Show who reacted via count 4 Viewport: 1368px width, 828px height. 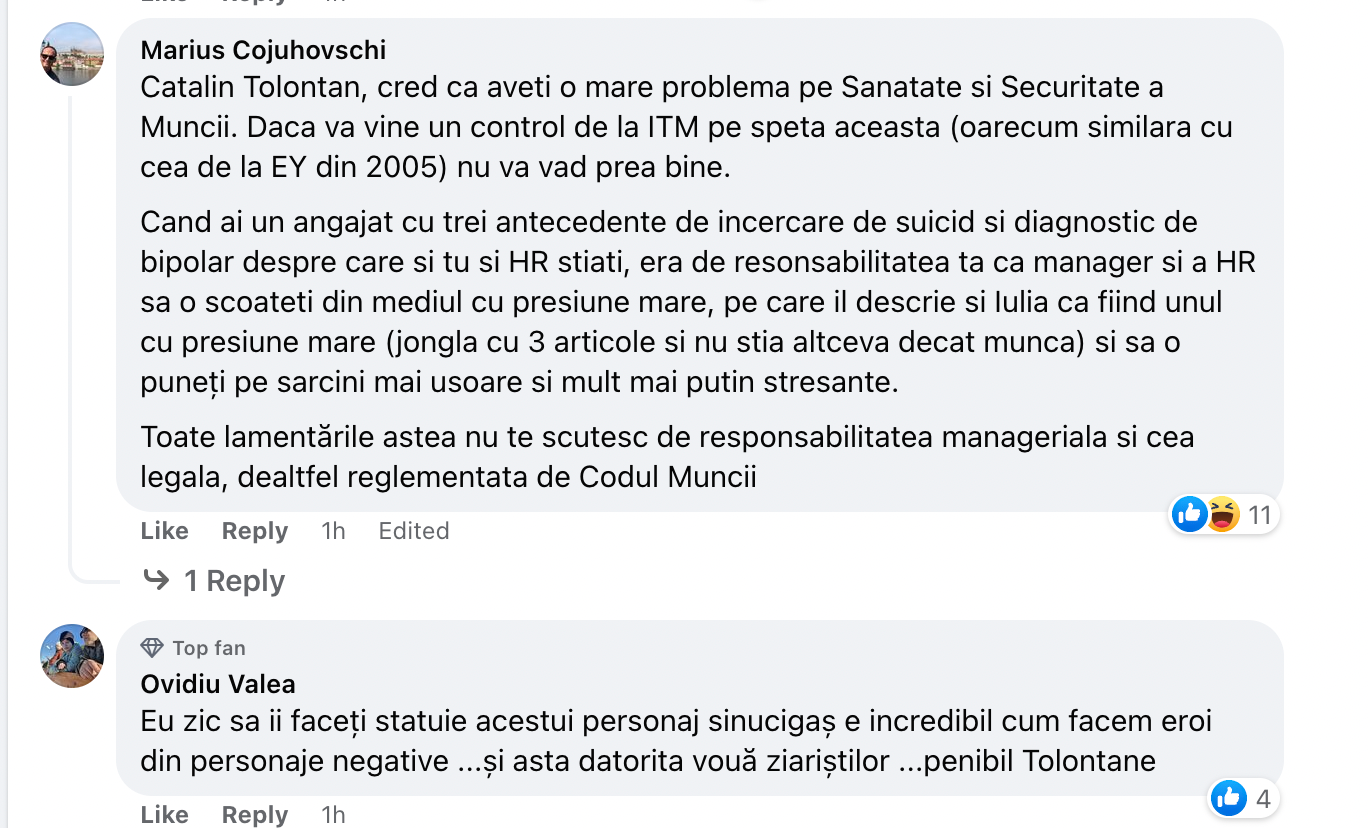click(1263, 799)
